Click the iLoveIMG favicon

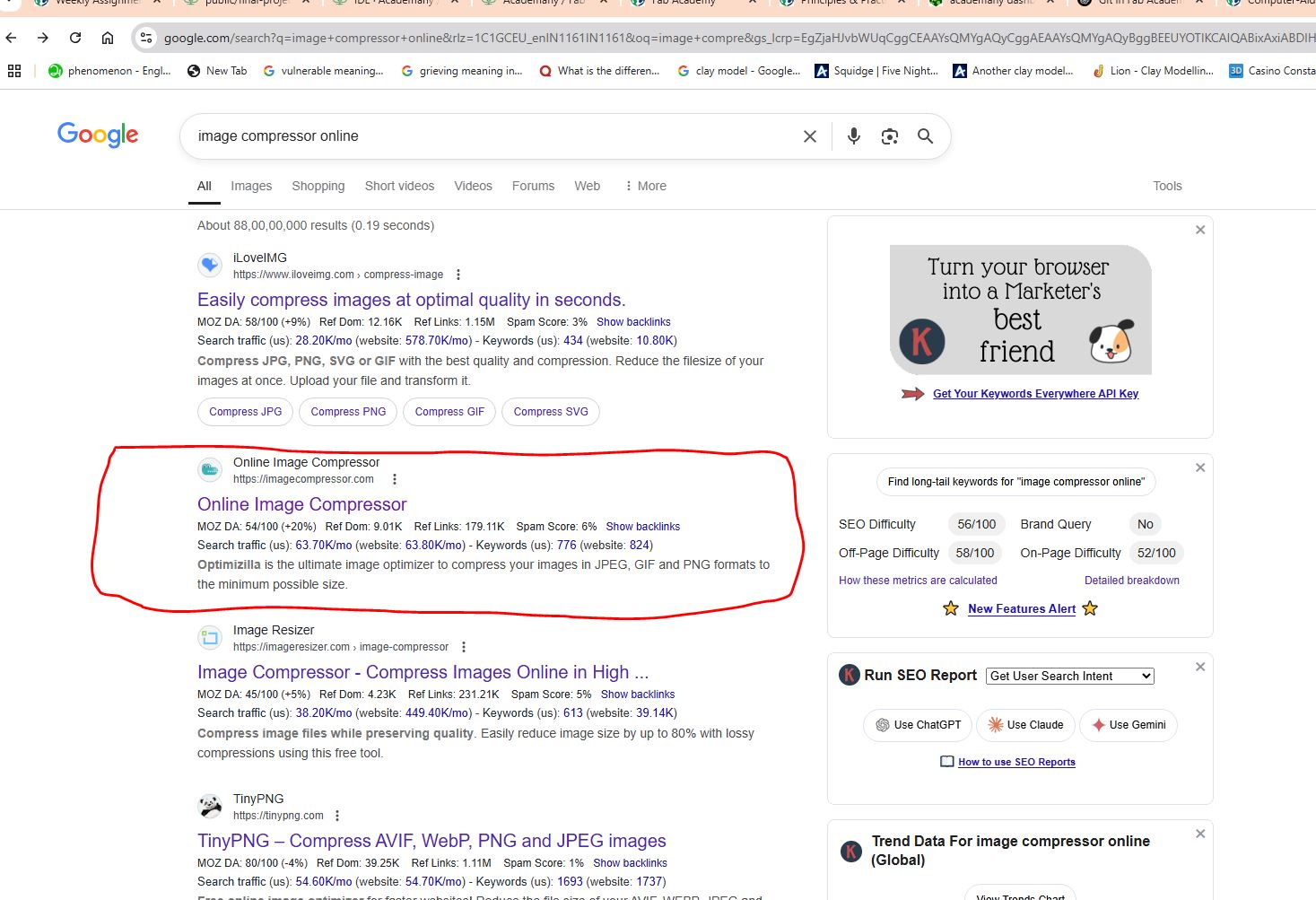click(x=210, y=266)
